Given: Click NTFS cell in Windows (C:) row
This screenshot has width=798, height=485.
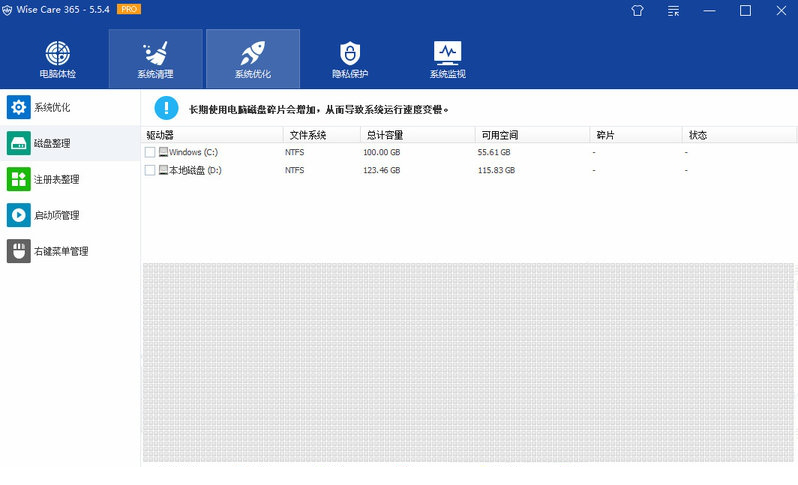Looking at the screenshot, I should [295, 152].
